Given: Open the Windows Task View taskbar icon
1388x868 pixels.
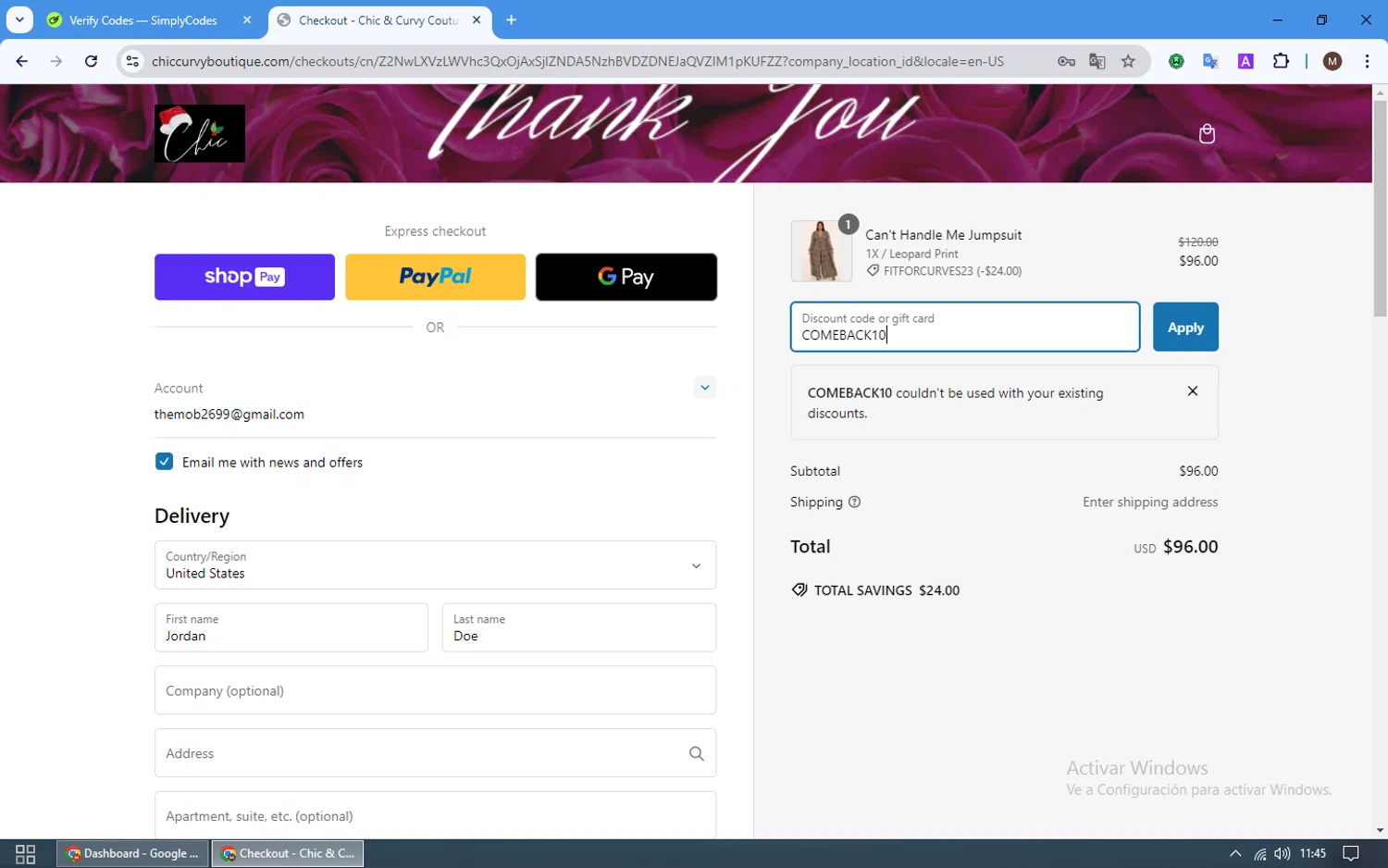Looking at the screenshot, I should pos(26,853).
